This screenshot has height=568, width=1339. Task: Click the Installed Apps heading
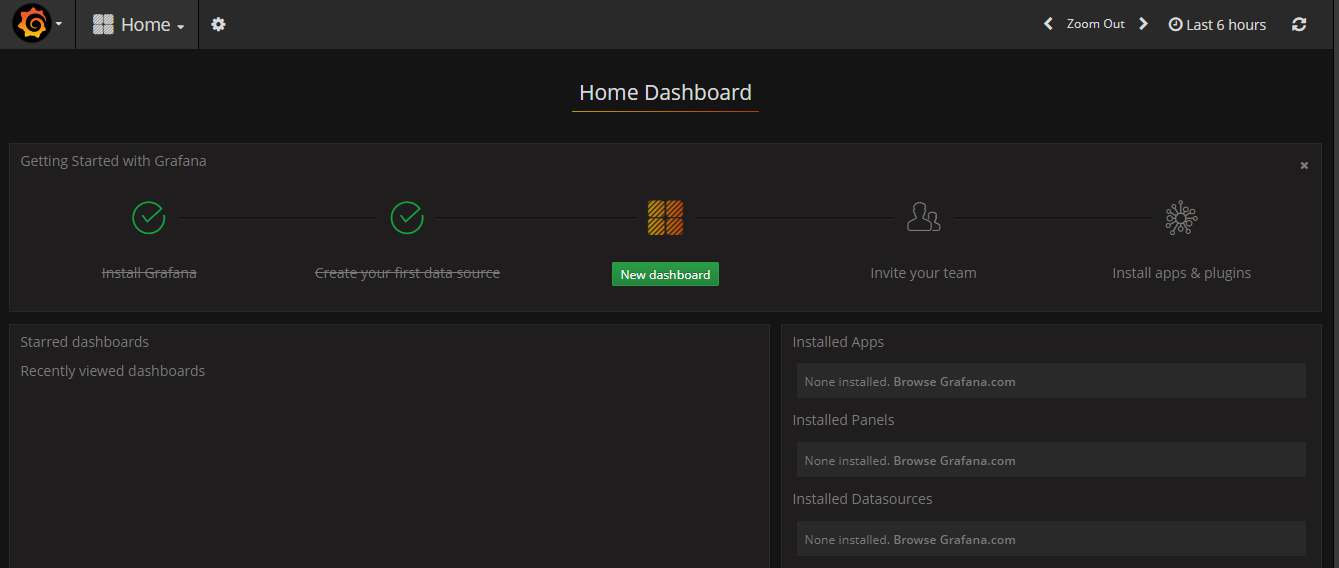pyautogui.click(x=838, y=342)
